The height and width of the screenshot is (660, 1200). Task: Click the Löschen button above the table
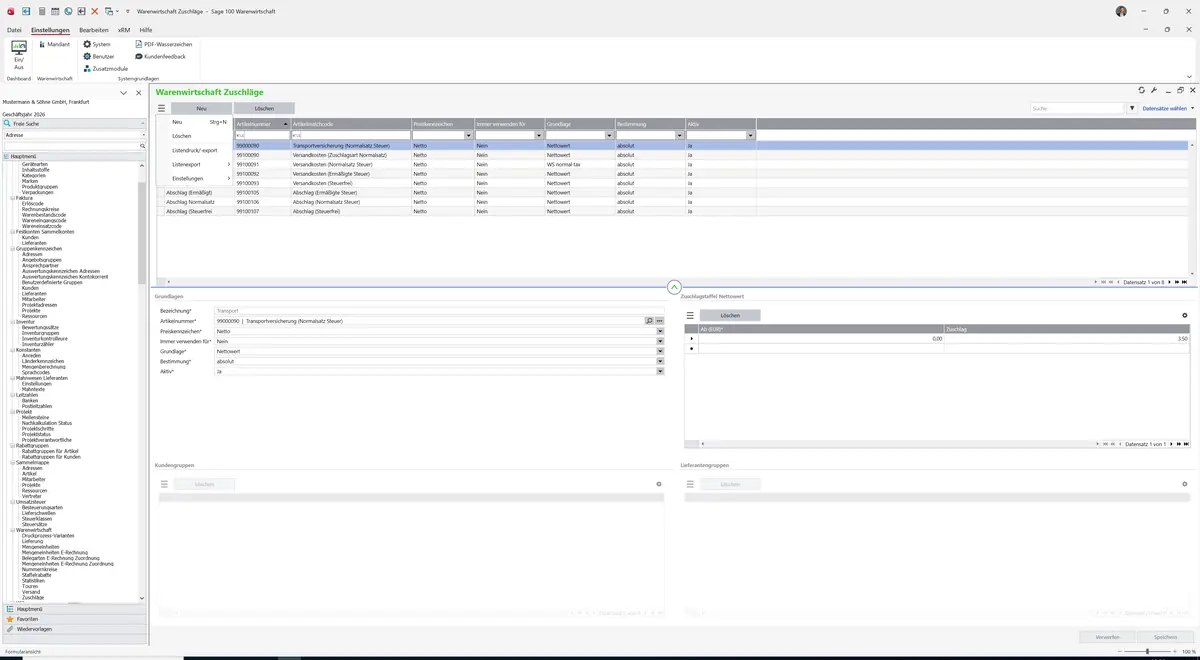[264, 108]
